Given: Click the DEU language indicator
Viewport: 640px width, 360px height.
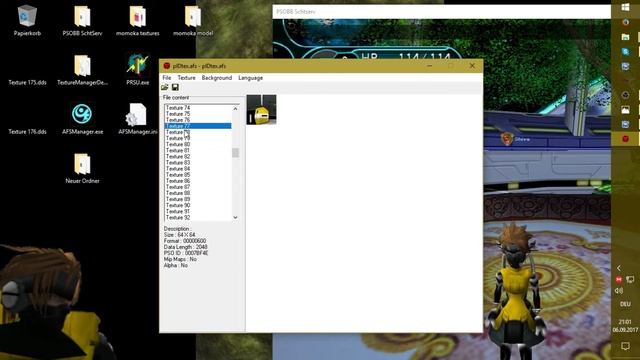Looking at the screenshot, I should coord(625,304).
